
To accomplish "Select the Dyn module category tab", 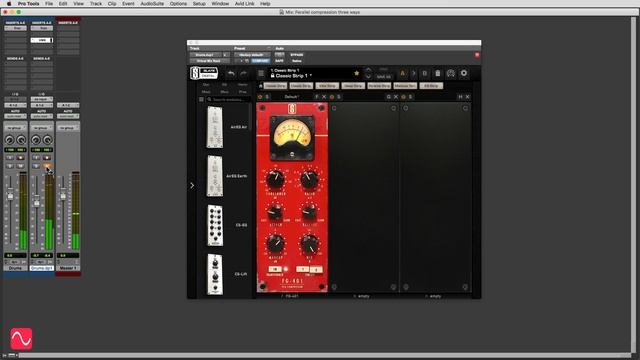I will coord(206,85).
